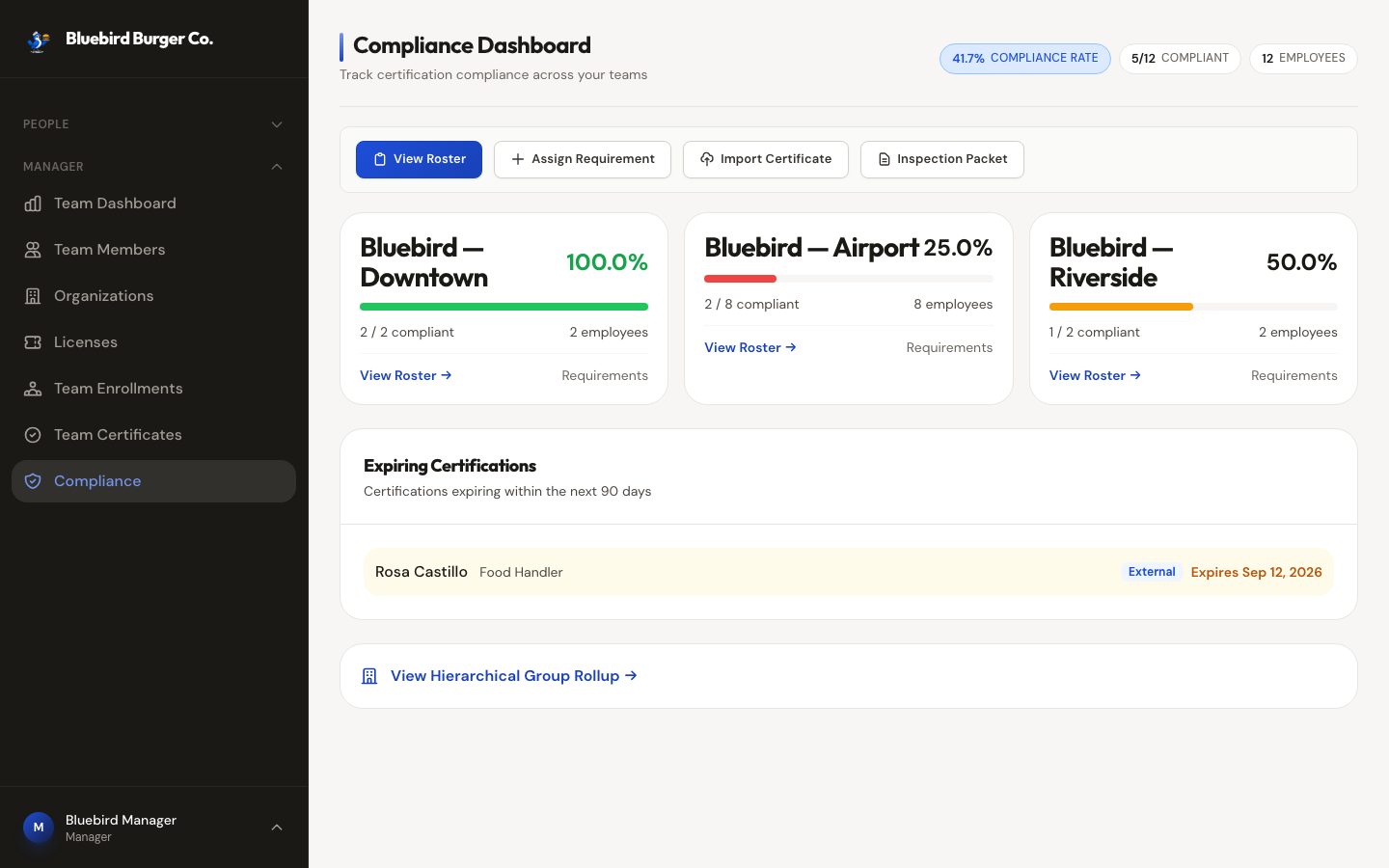Open Requirements for Bluebird — Downtown

coord(605,375)
